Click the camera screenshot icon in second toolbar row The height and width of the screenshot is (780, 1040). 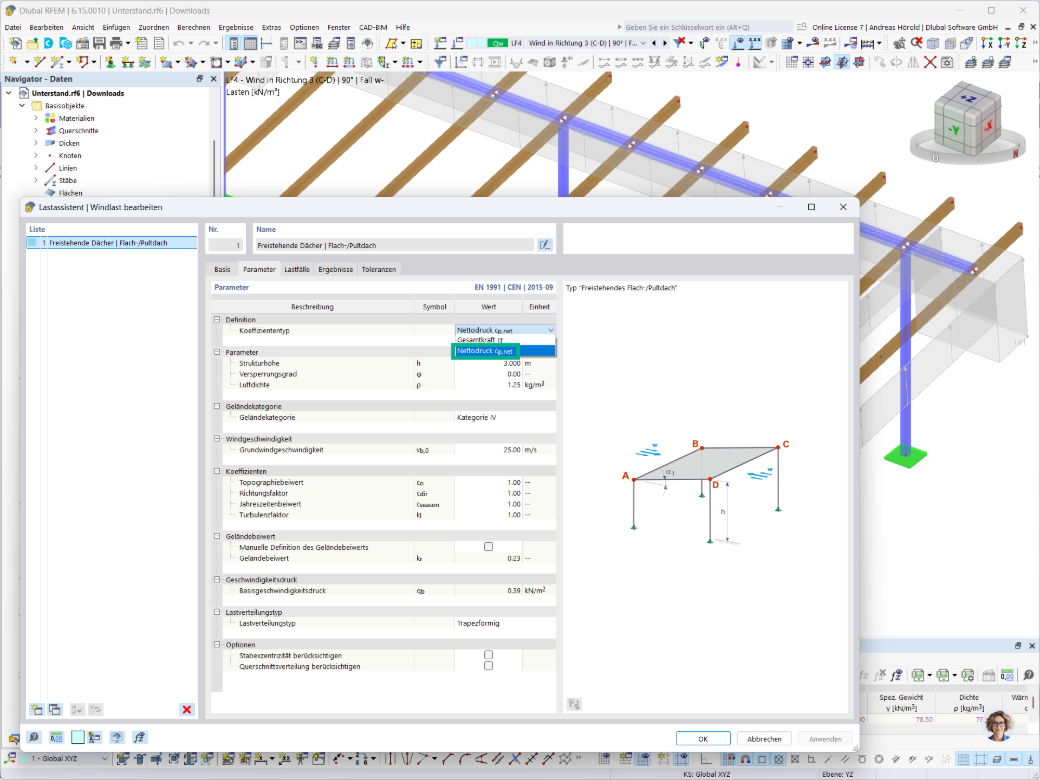pos(947,62)
